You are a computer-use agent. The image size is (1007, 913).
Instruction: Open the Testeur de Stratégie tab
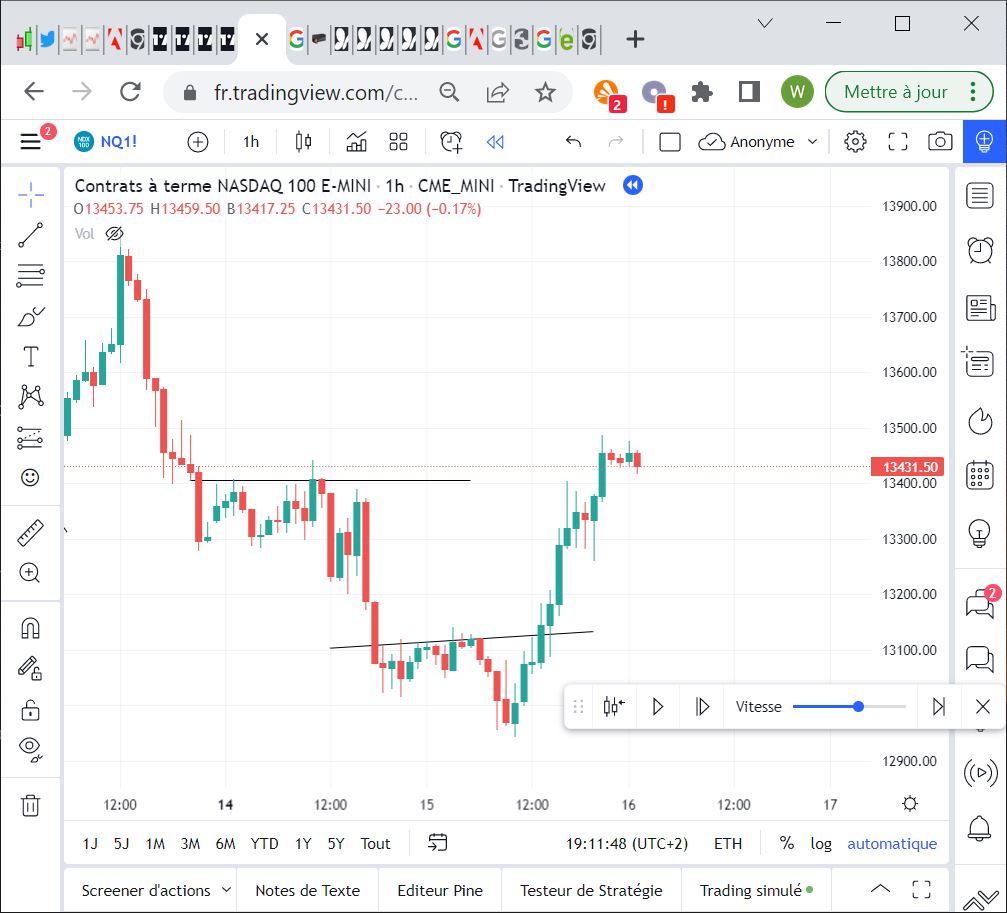point(591,891)
